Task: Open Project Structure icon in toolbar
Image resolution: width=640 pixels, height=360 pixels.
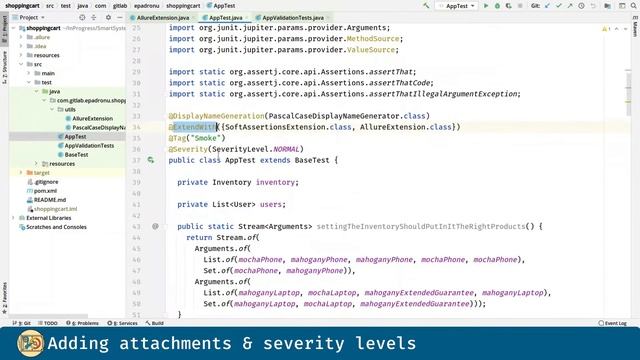Action: tap(608, 6)
